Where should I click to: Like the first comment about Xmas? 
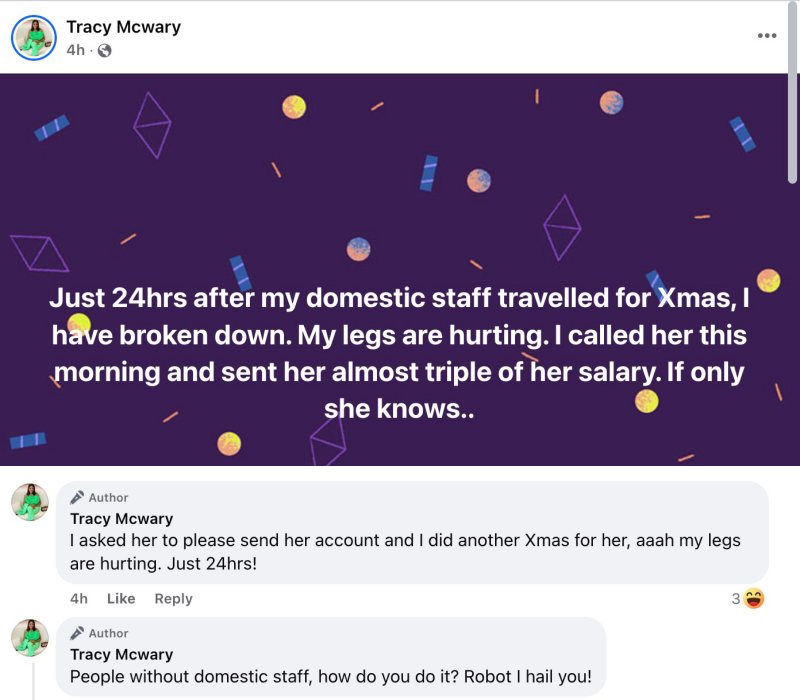(121, 599)
